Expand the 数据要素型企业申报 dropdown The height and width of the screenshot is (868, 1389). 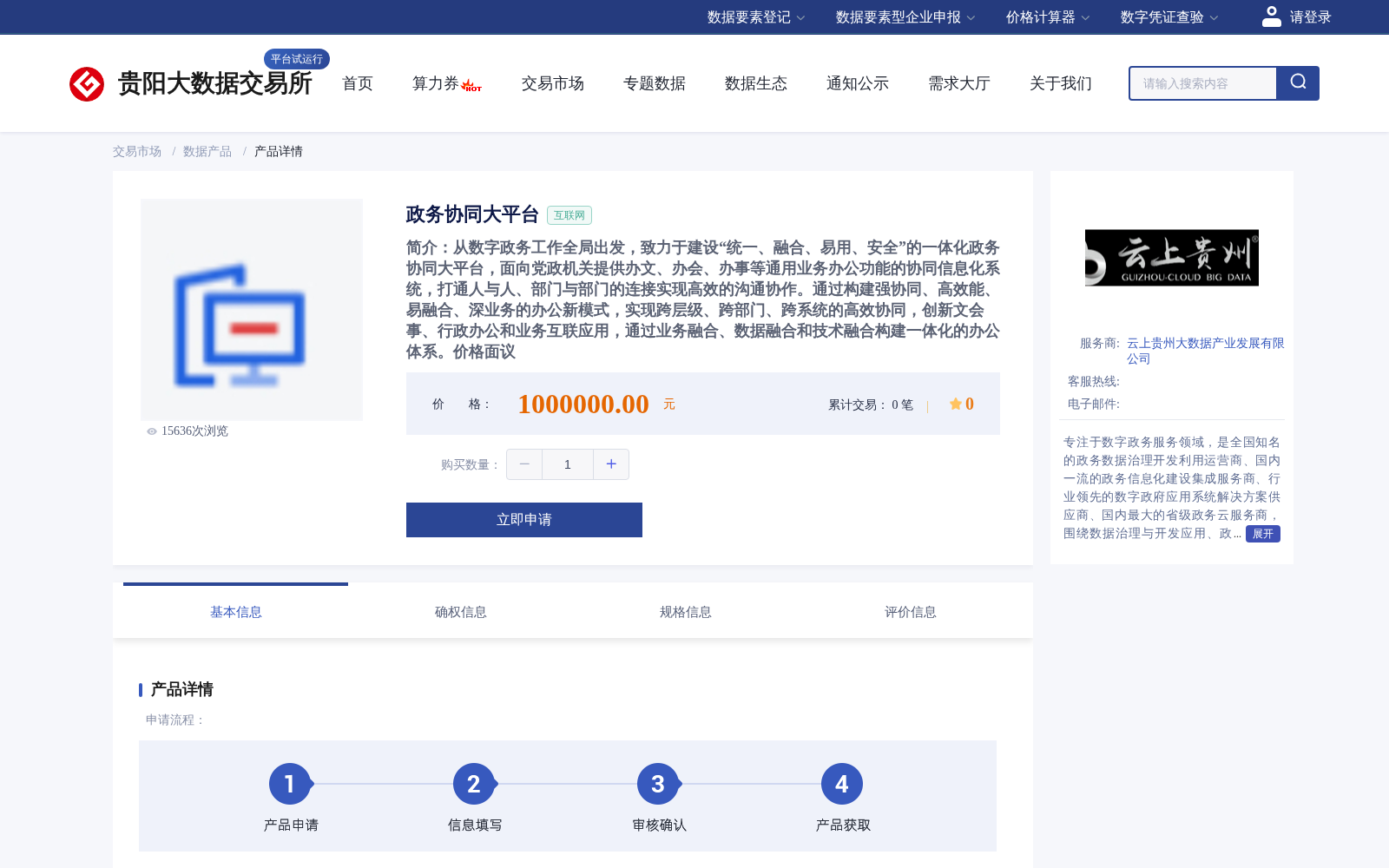tap(905, 17)
